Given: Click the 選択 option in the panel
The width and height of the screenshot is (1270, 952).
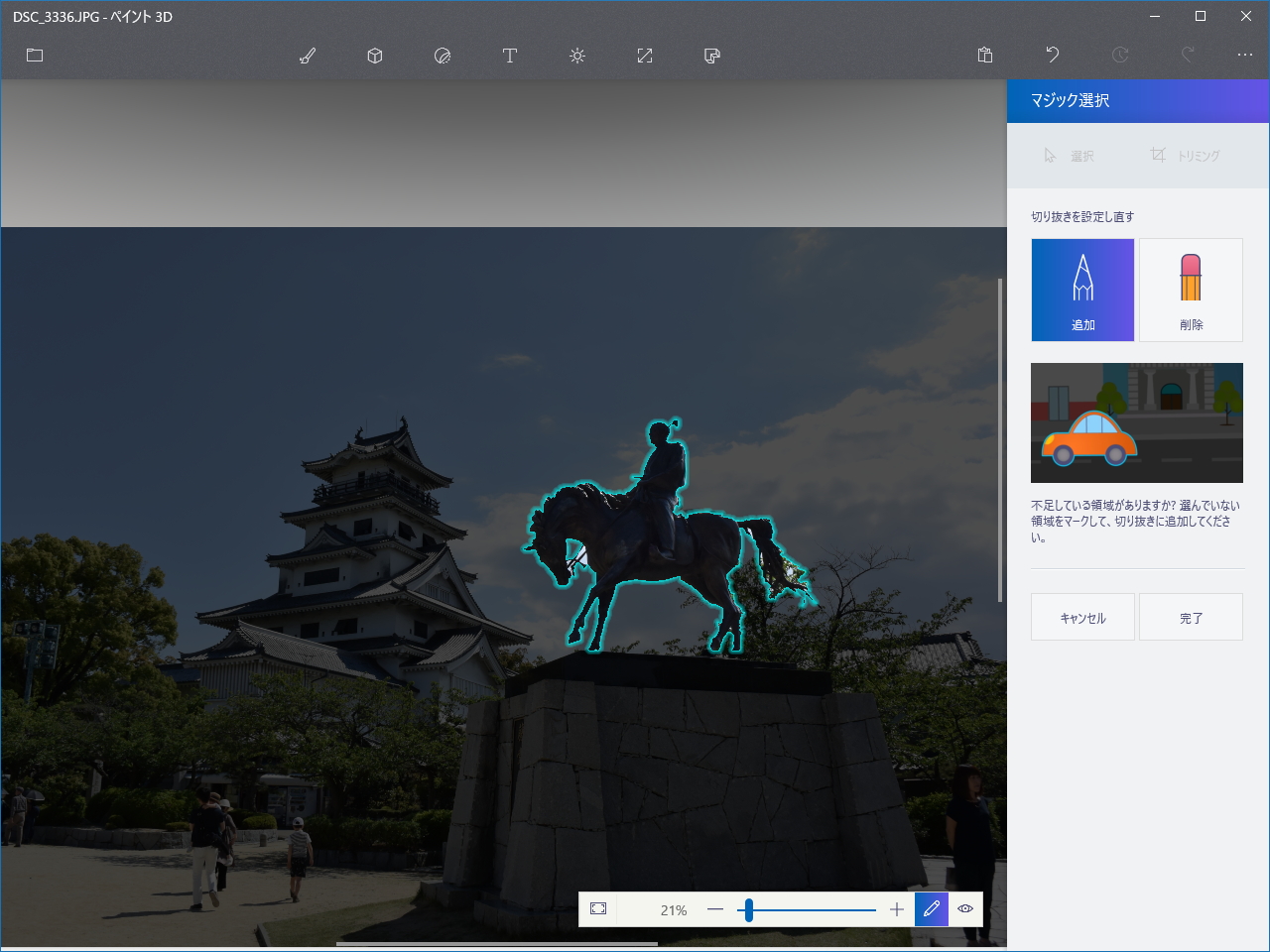Looking at the screenshot, I should 1069,156.
